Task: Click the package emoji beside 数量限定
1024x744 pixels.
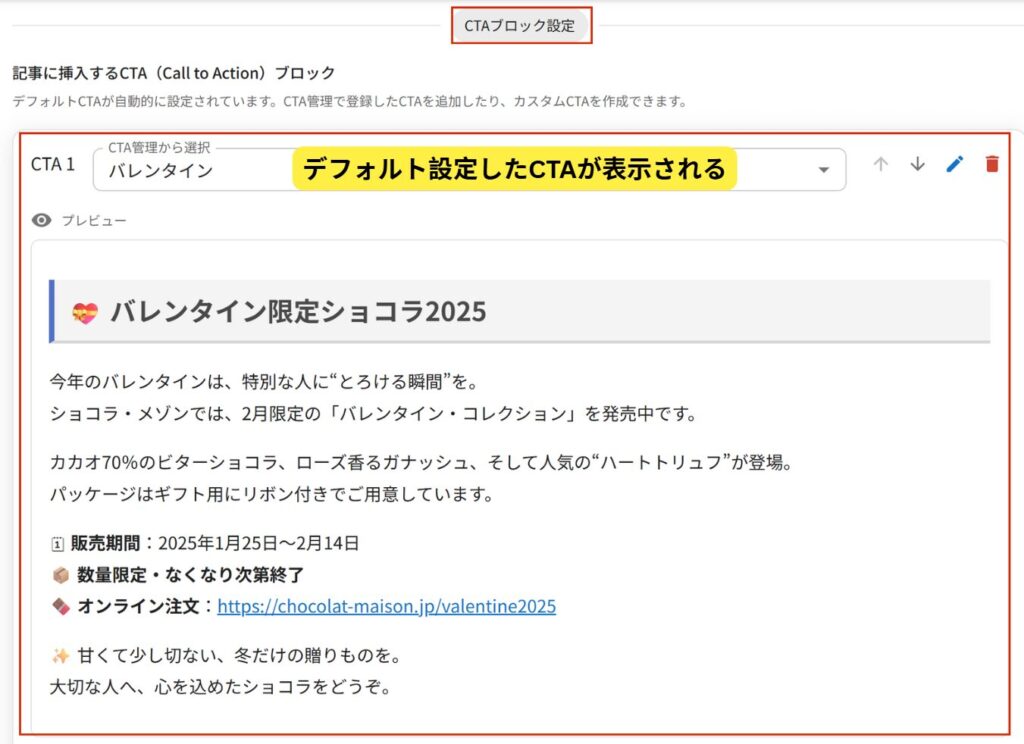Action: 60,575
